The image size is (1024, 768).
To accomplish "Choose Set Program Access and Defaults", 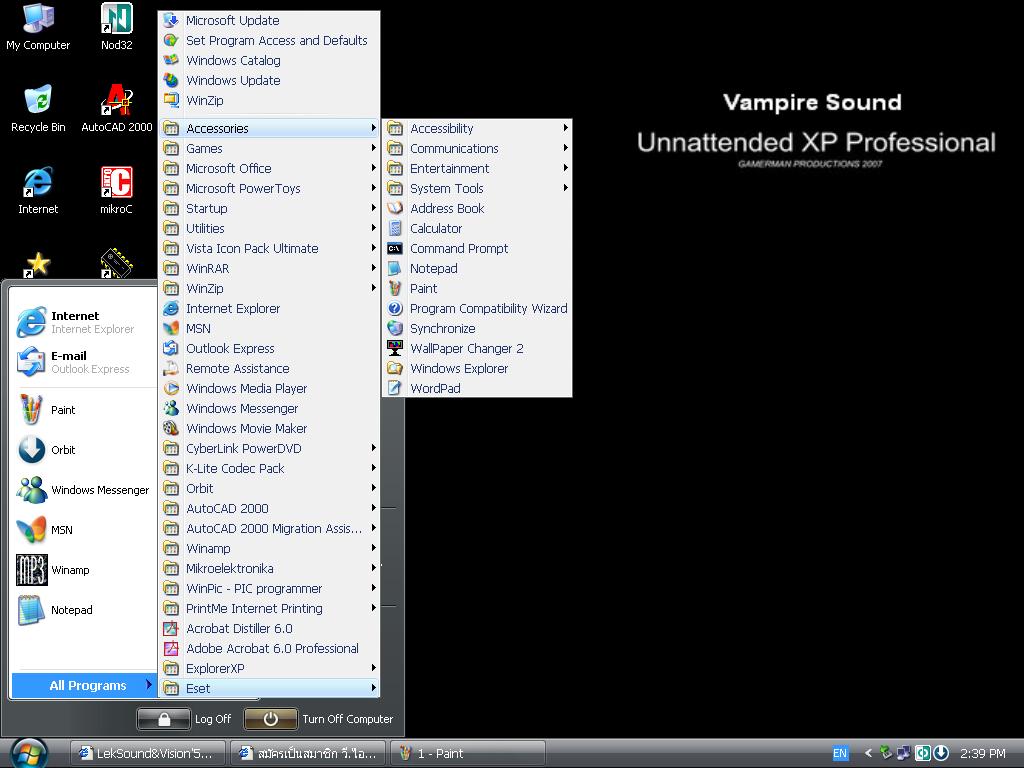I will 269,40.
